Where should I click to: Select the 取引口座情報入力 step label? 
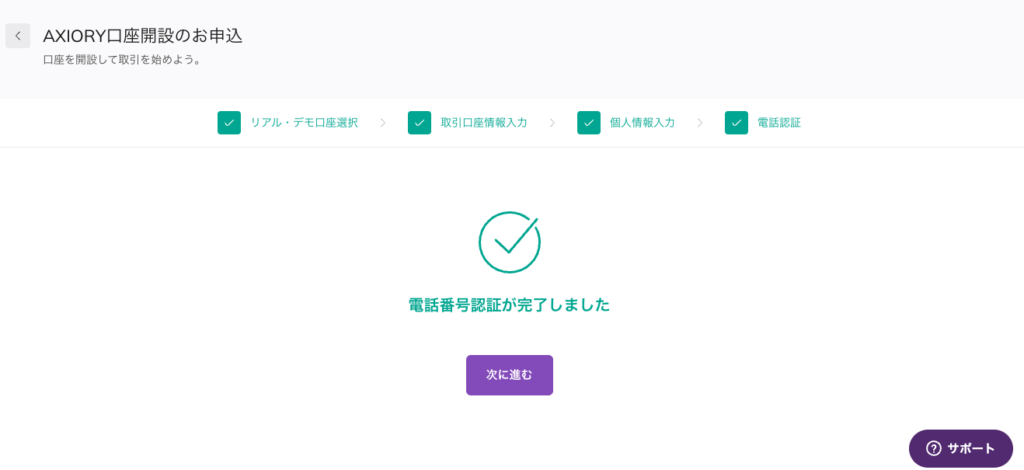[484, 123]
